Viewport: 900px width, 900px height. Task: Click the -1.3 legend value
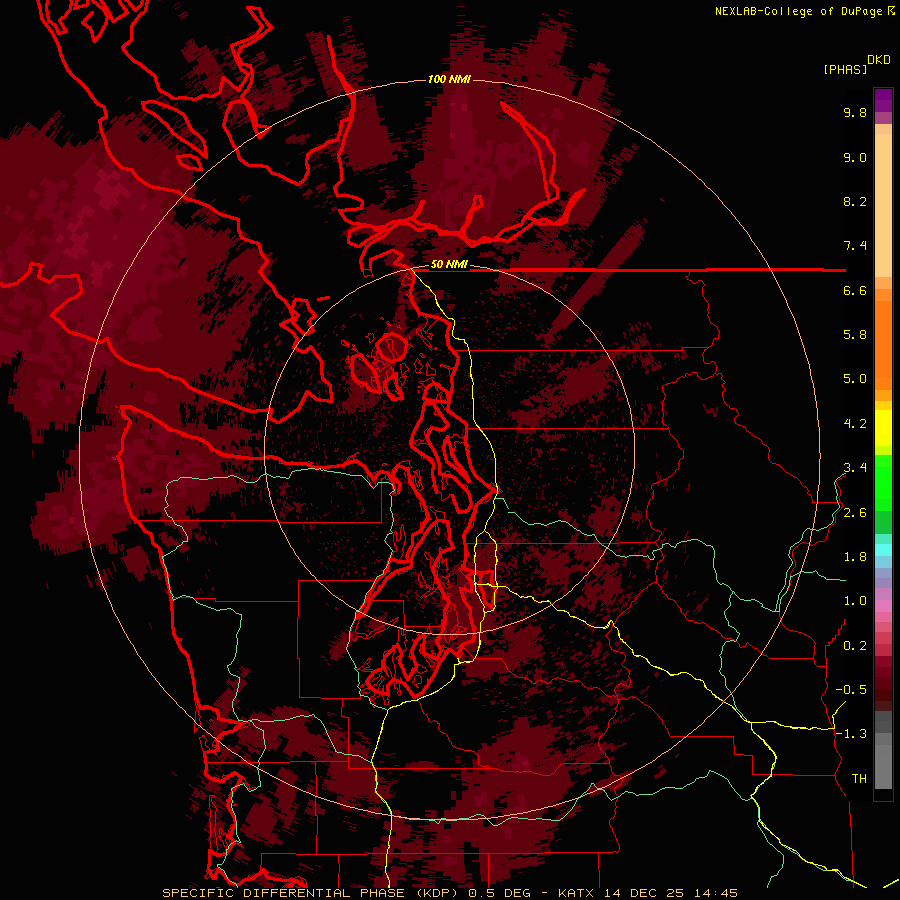(851, 734)
